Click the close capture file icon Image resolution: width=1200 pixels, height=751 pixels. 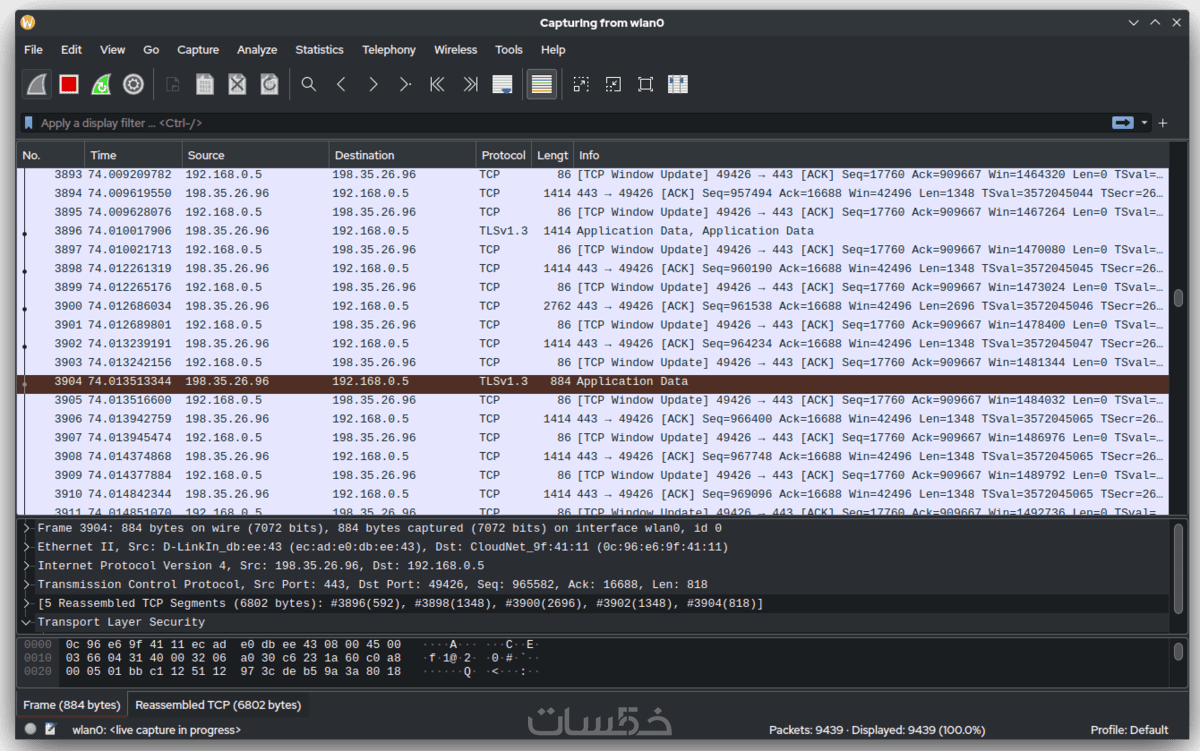coord(237,85)
